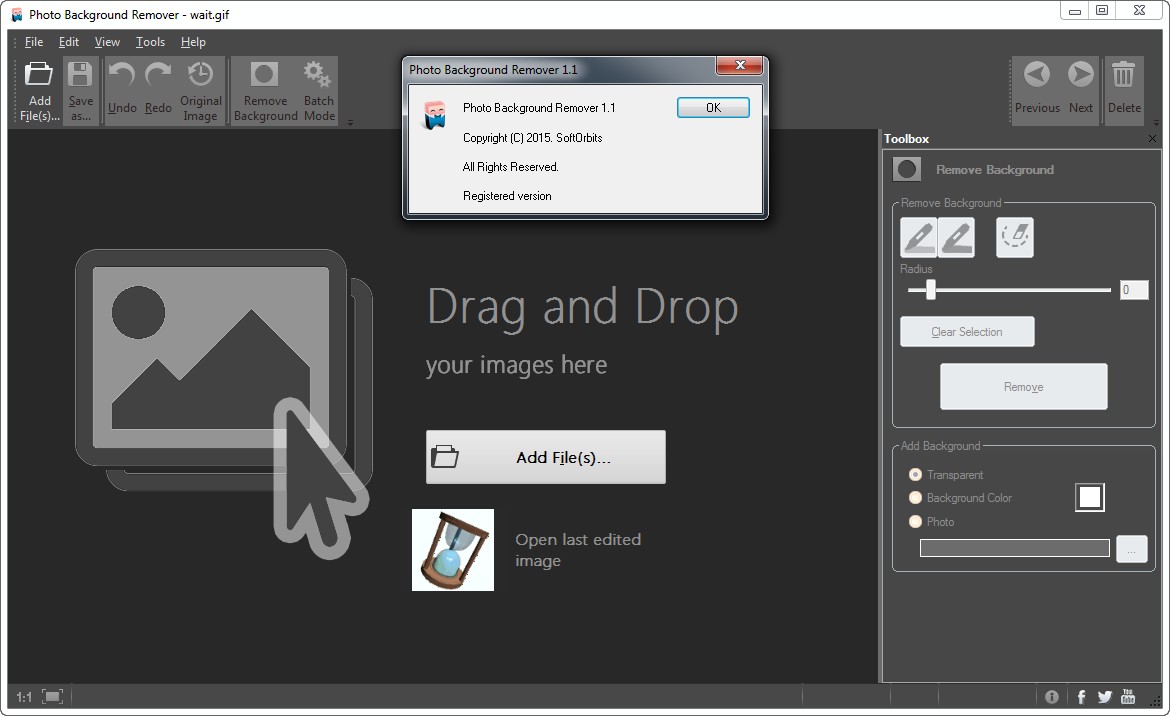Open the Twitter link icon

point(1105,697)
